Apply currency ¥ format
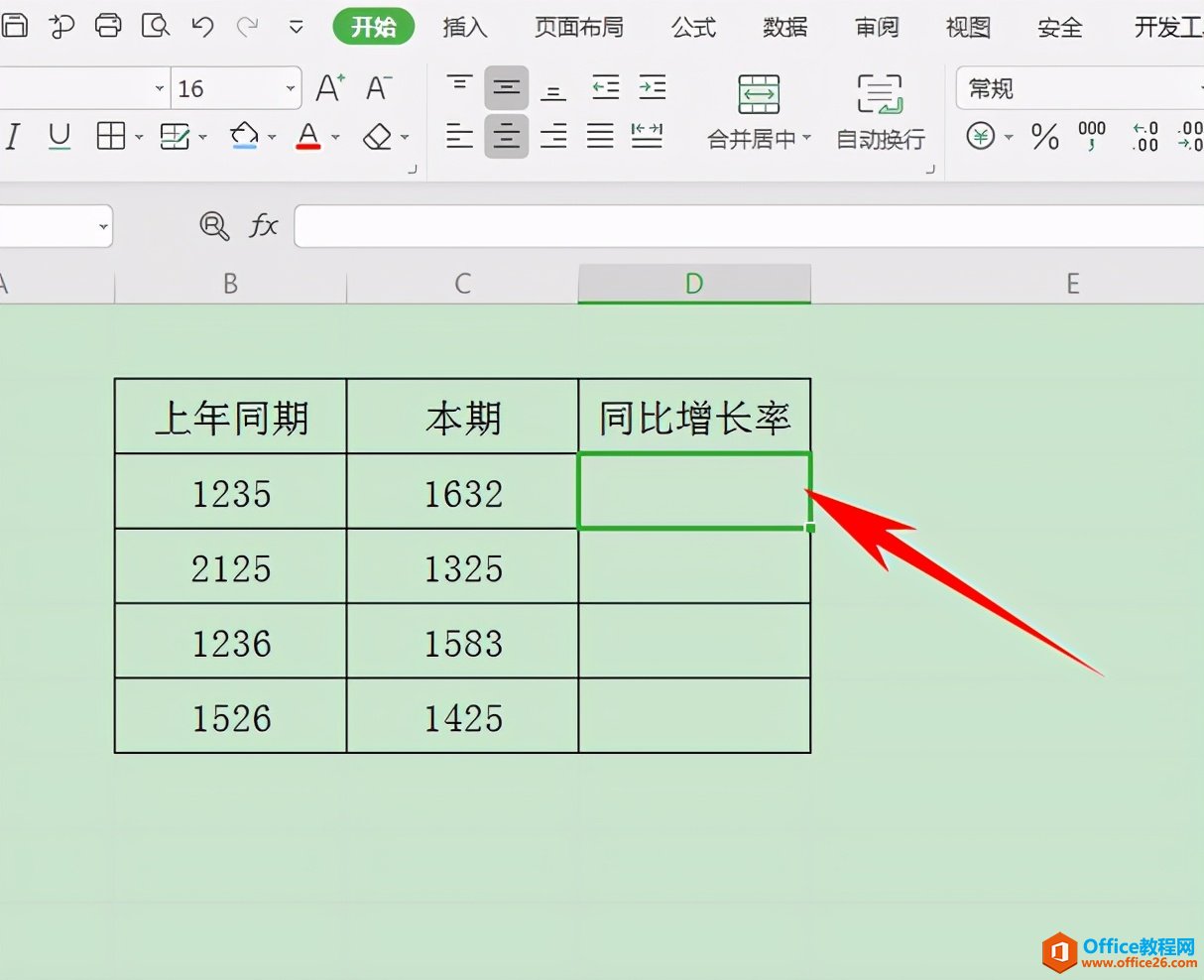 coord(981,136)
